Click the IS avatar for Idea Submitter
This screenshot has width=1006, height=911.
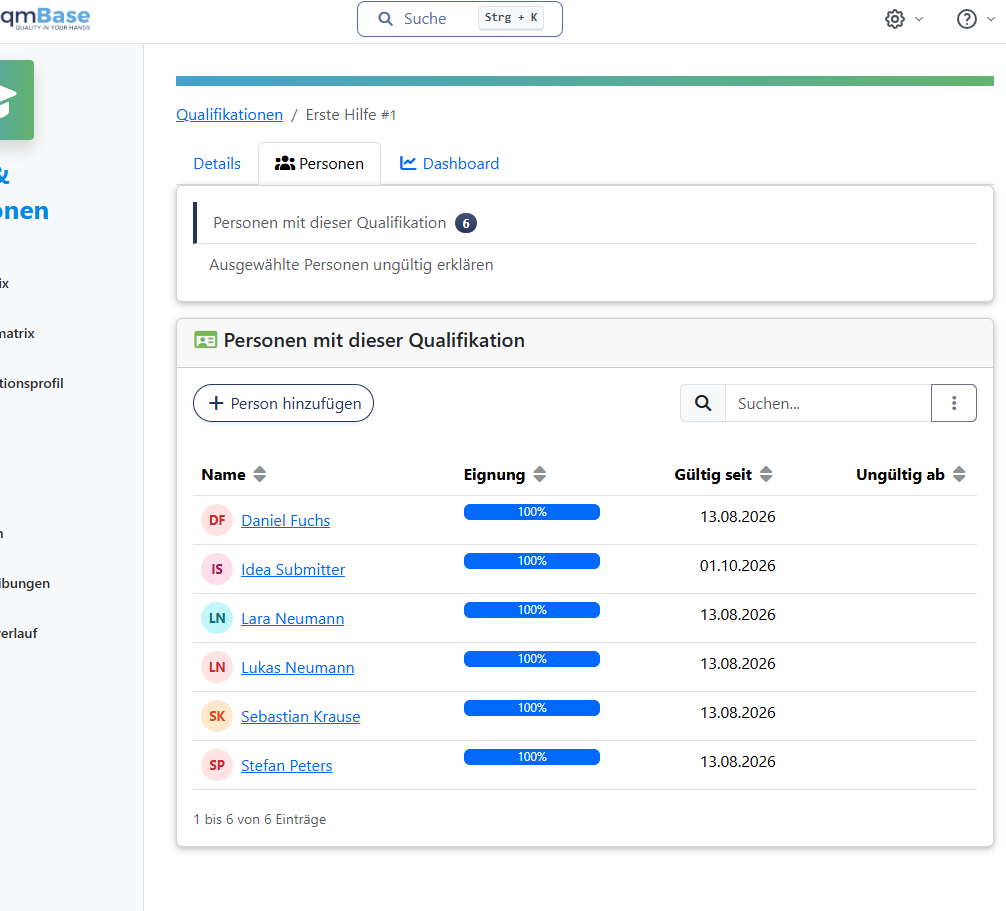217,569
